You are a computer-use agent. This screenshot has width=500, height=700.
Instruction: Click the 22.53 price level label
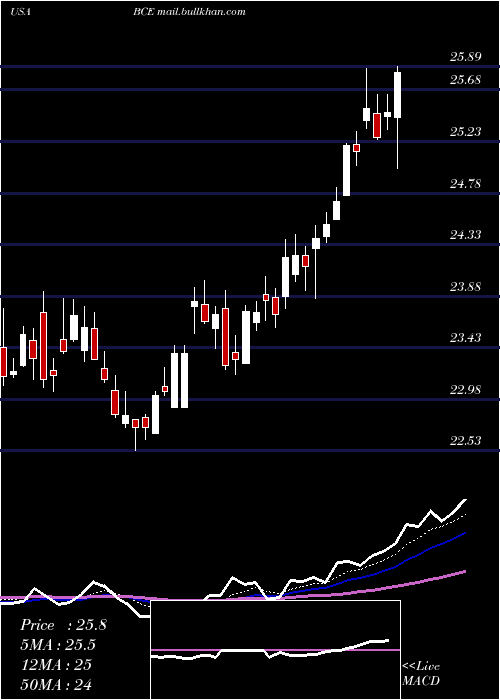pyautogui.click(x=465, y=441)
